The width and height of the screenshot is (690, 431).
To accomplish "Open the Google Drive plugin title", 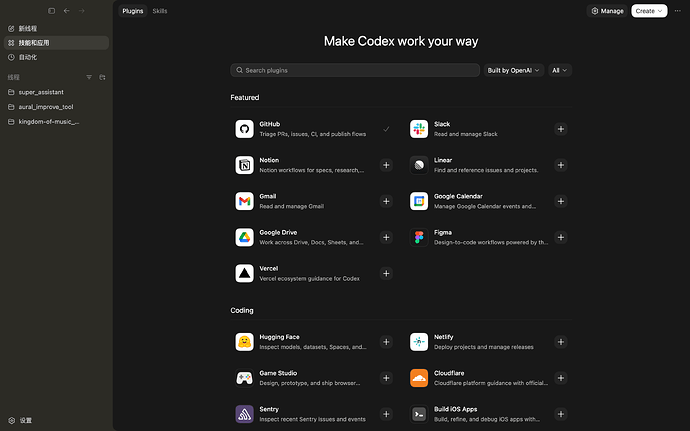I will coord(278,232).
